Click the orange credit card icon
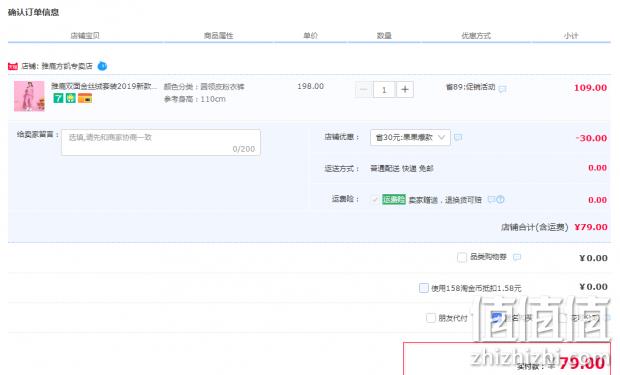The height and width of the screenshot is (375, 620). [x=85, y=98]
